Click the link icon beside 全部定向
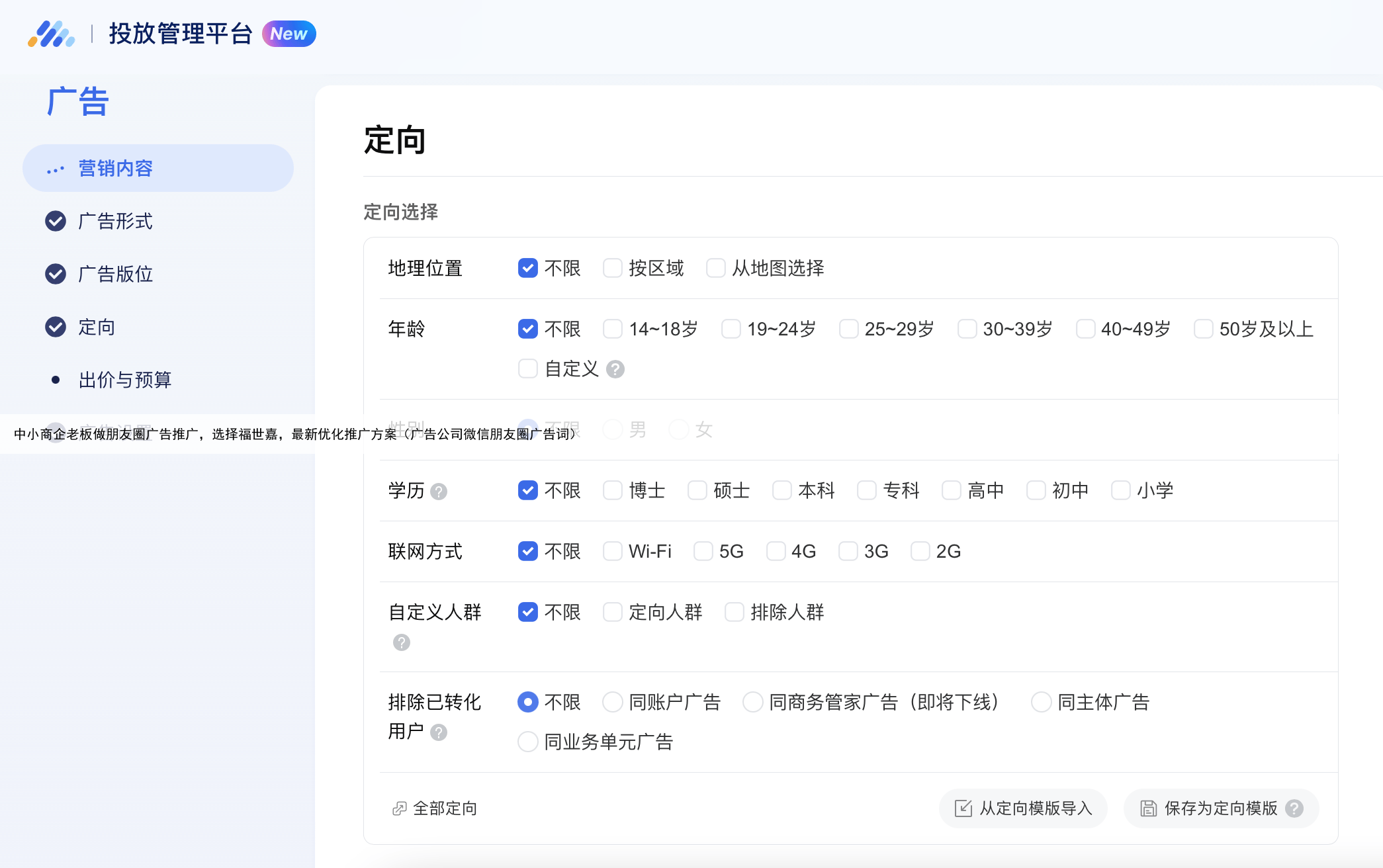This screenshot has width=1383, height=868. pos(399,808)
